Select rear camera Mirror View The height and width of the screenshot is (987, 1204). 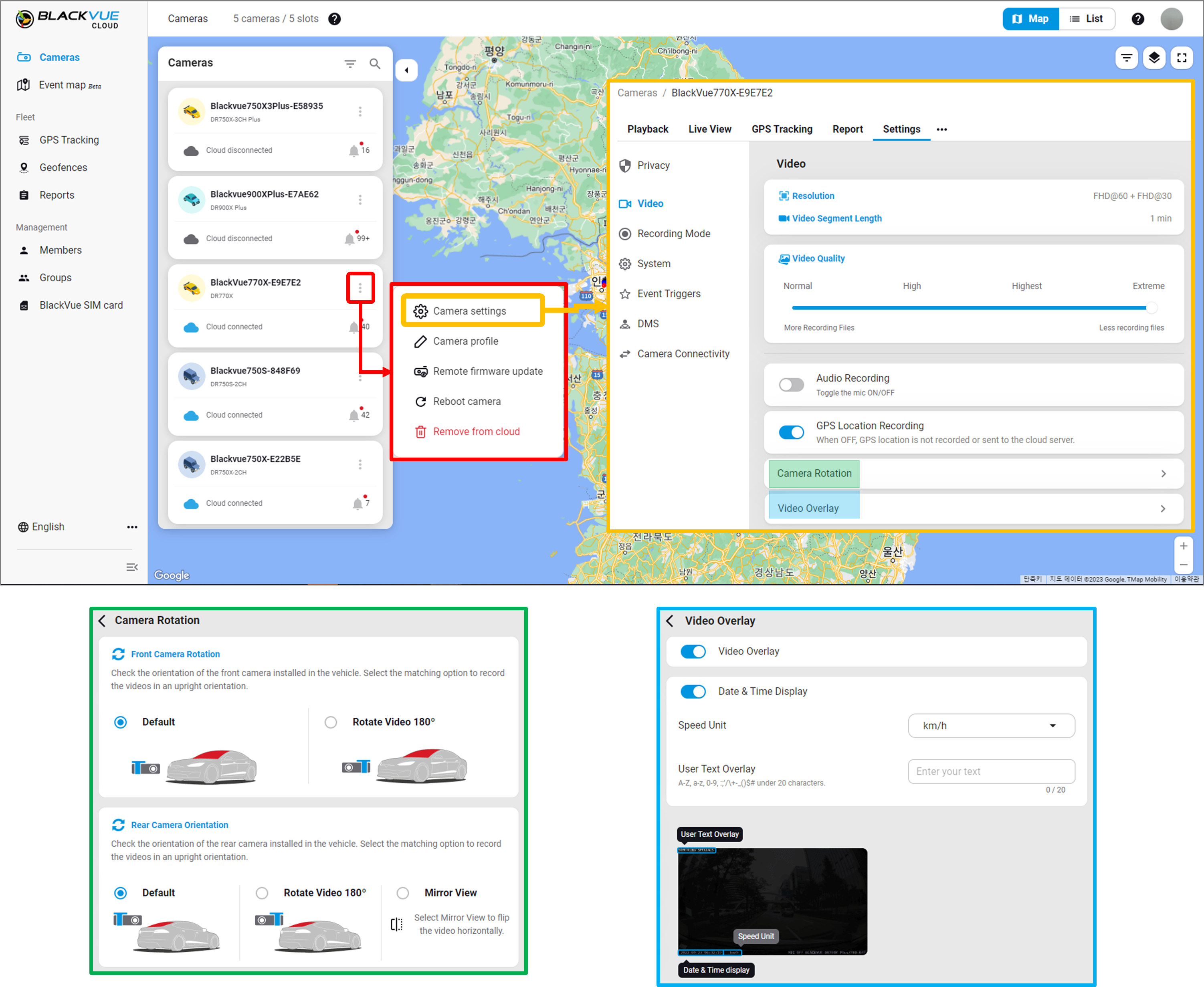[x=403, y=892]
